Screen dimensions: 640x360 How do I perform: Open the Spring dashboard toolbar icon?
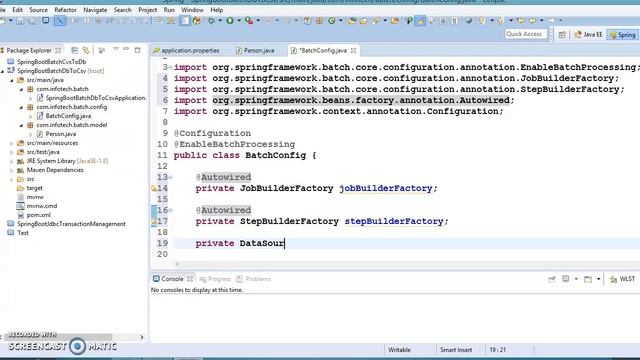pos(196,20)
